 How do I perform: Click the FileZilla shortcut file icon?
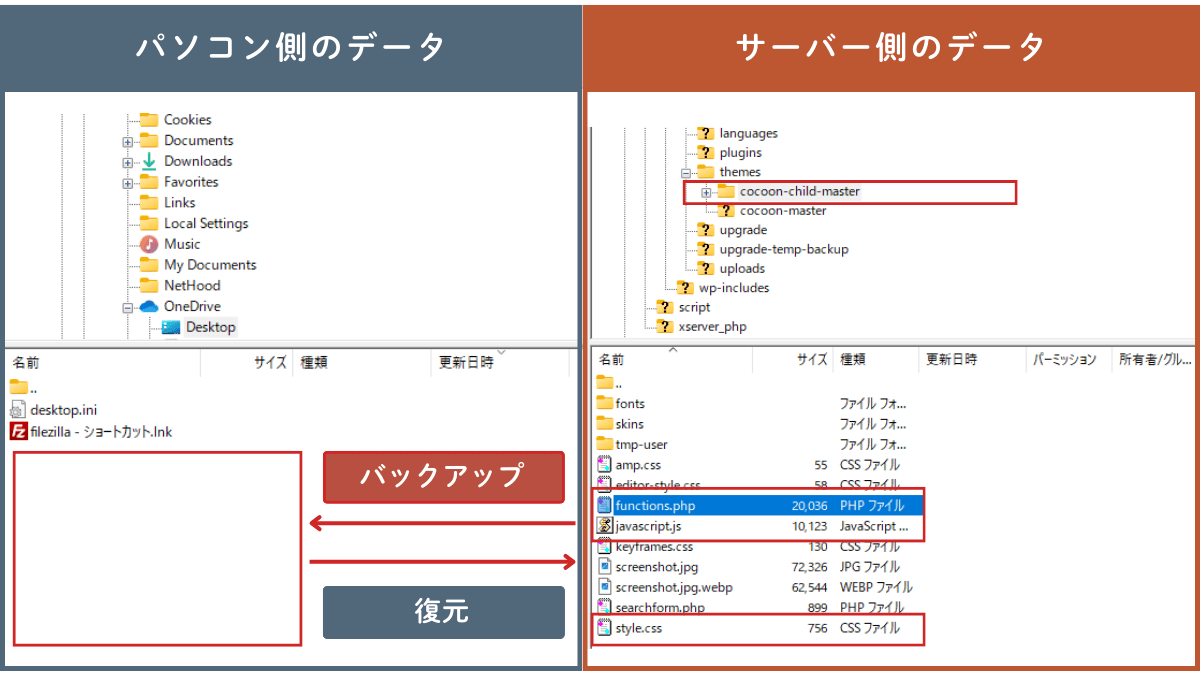[18, 432]
